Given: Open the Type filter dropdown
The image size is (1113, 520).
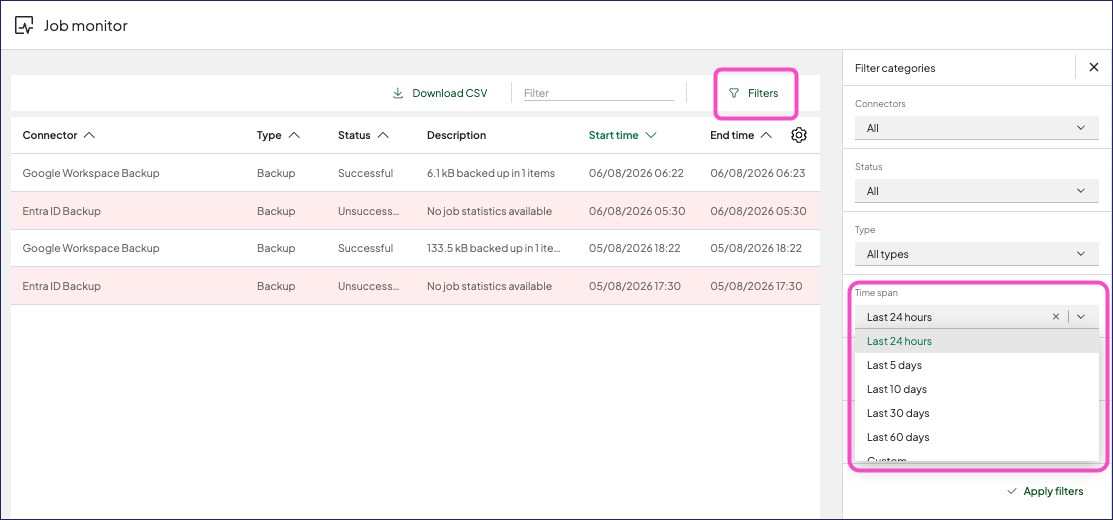Looking at the screenshot, I should pos(976,254).
